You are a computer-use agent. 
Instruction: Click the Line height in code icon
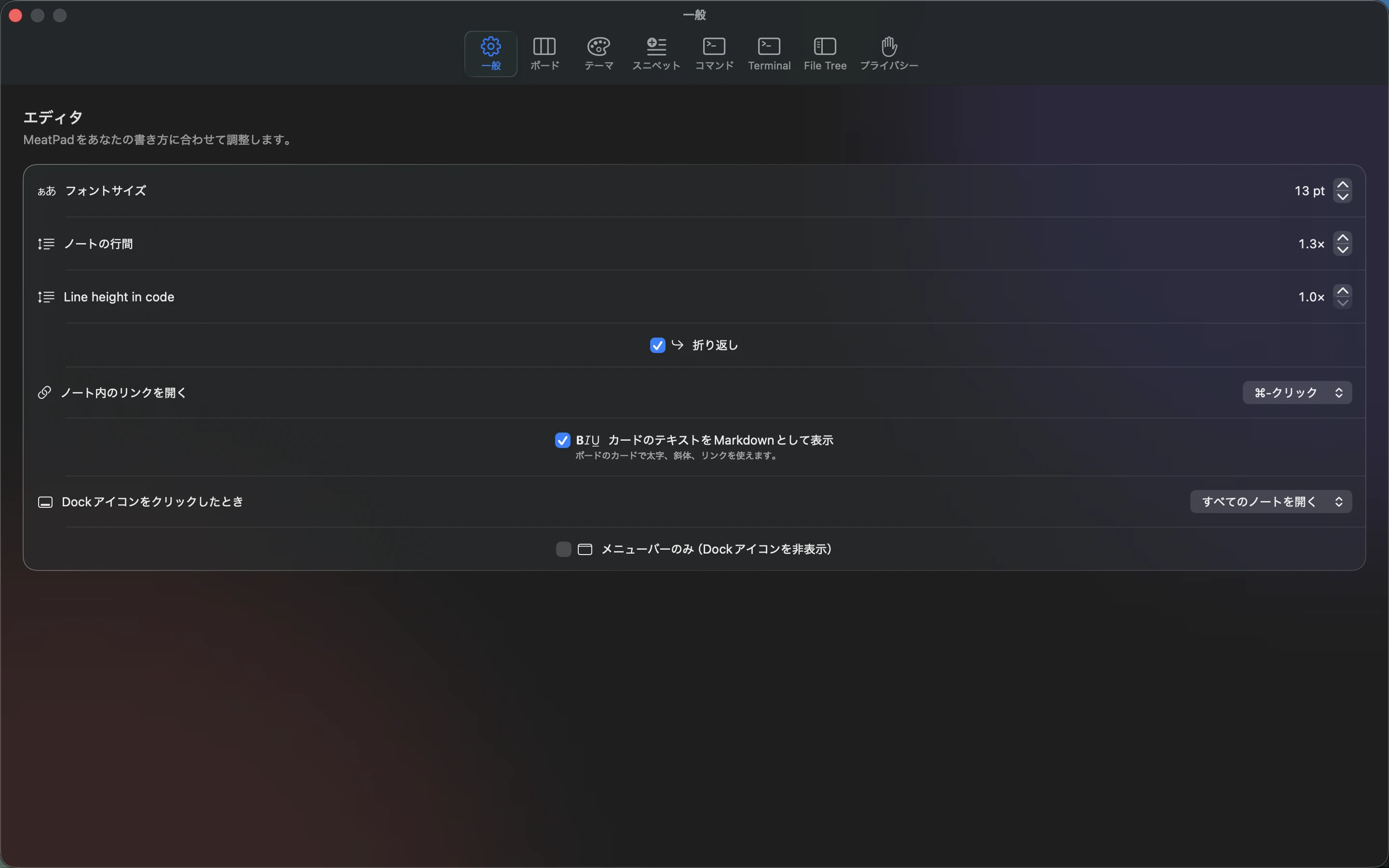pyautogui.click(x=46, y=297)
